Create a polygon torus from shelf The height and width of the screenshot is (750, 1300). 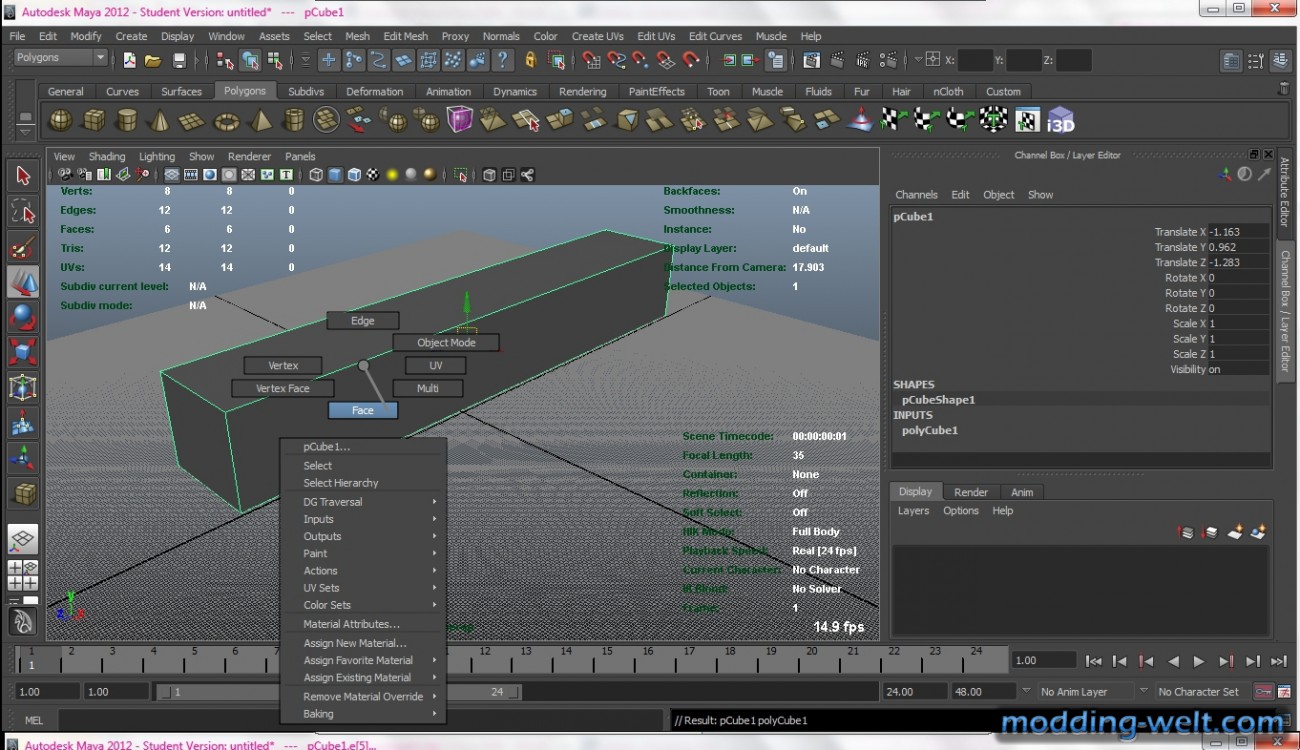coord(227,121)
